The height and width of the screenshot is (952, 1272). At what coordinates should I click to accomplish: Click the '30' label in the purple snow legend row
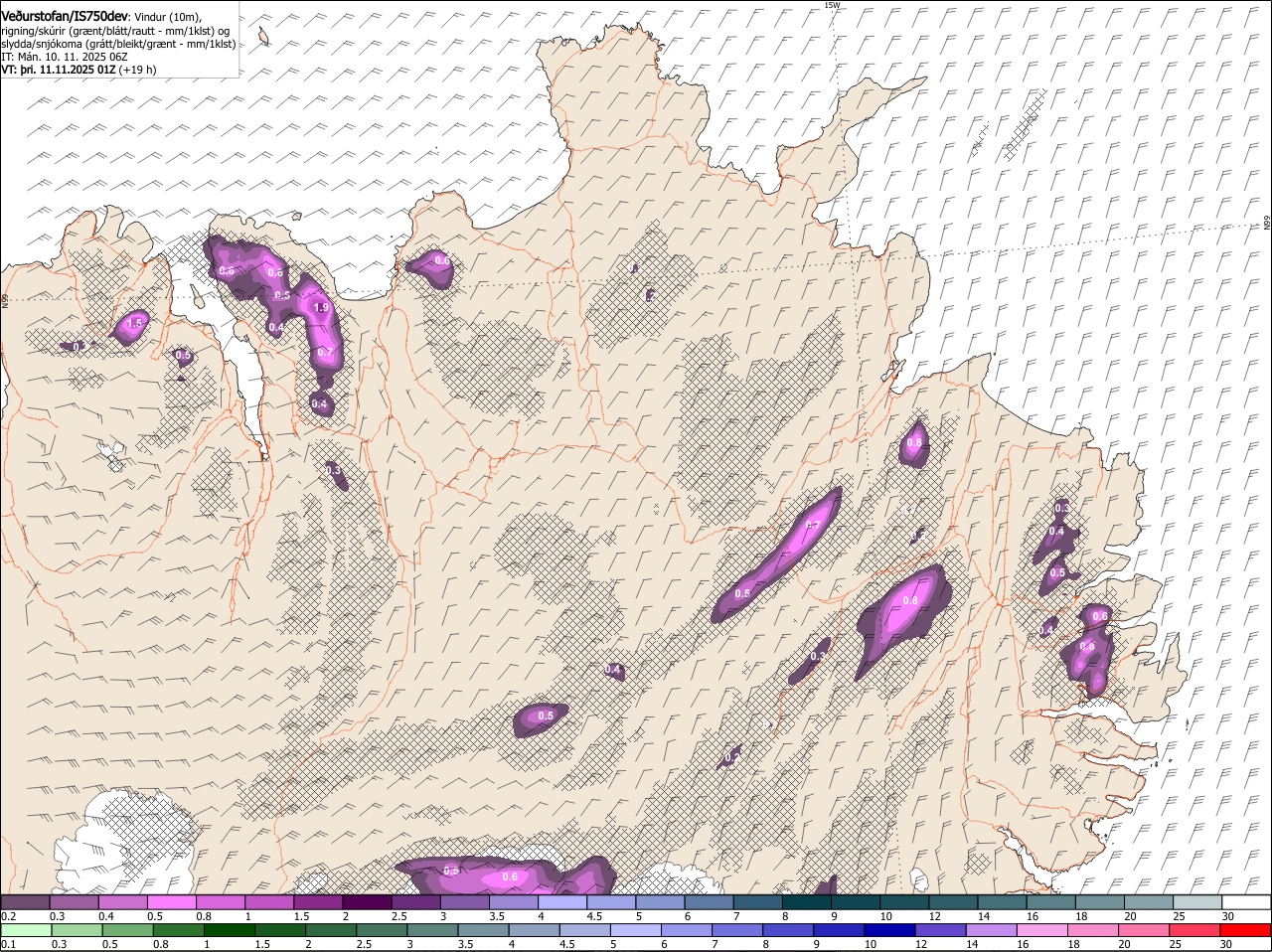click(1226, 916)
